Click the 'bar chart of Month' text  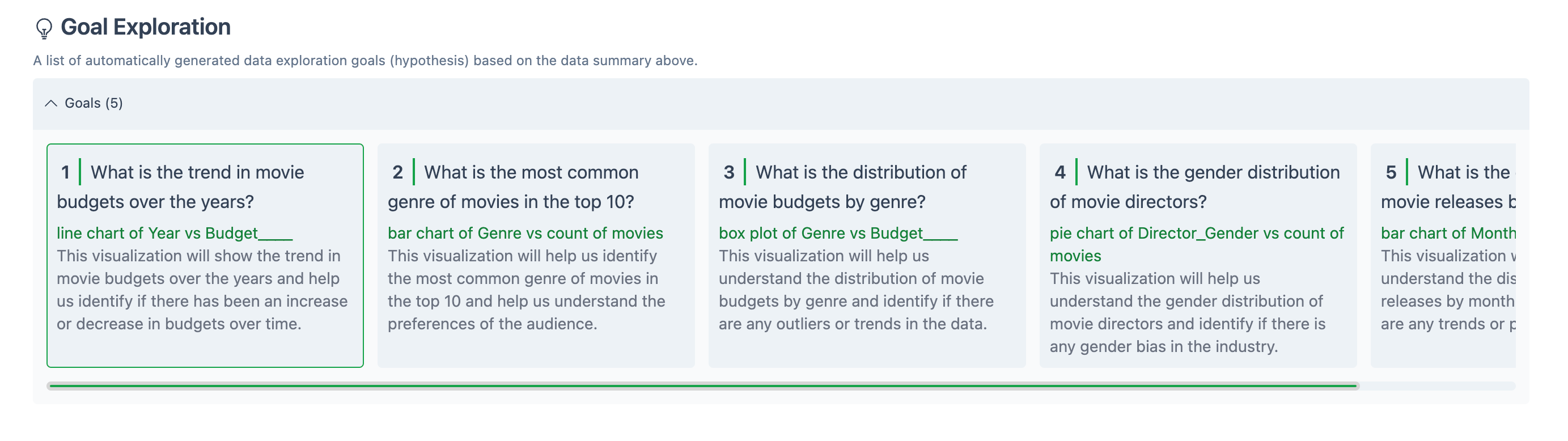[x=1447, y=233]
